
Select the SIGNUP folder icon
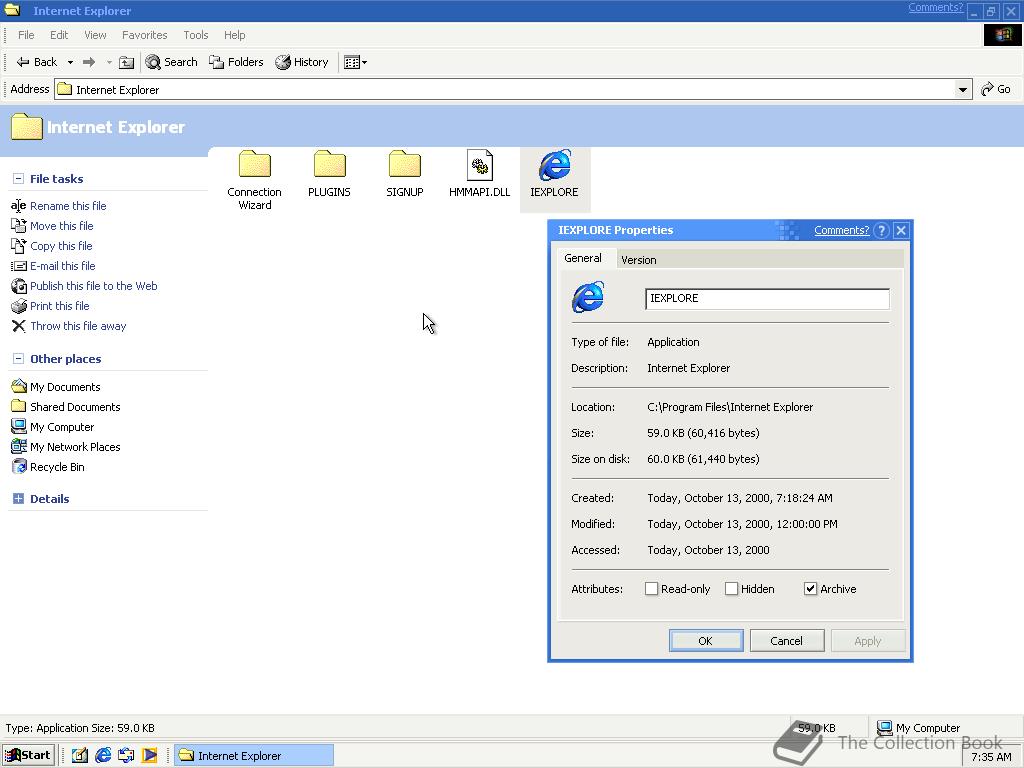[x=404, y=165]
